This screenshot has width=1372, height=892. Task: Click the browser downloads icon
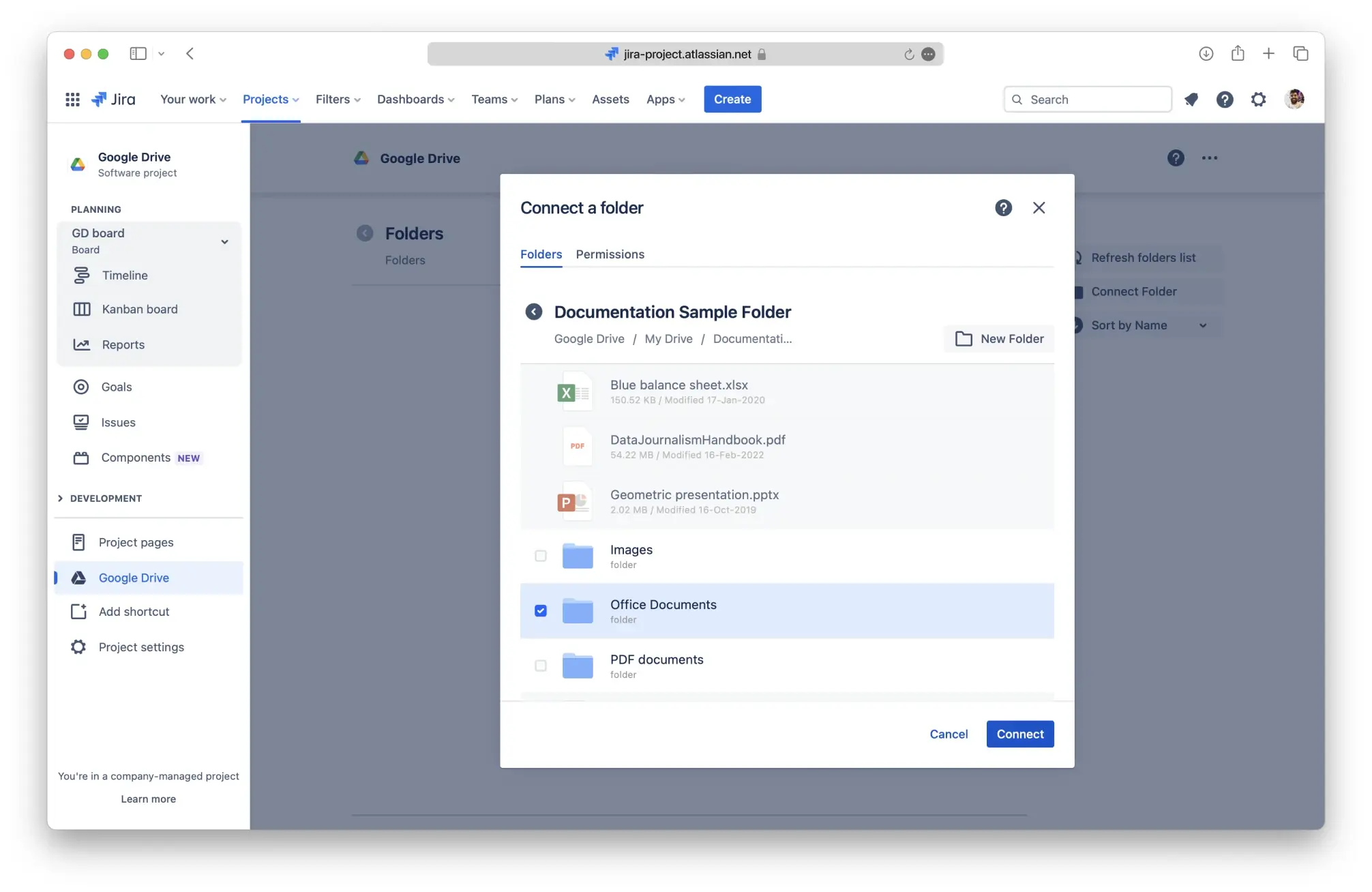tap(1206, 54)
